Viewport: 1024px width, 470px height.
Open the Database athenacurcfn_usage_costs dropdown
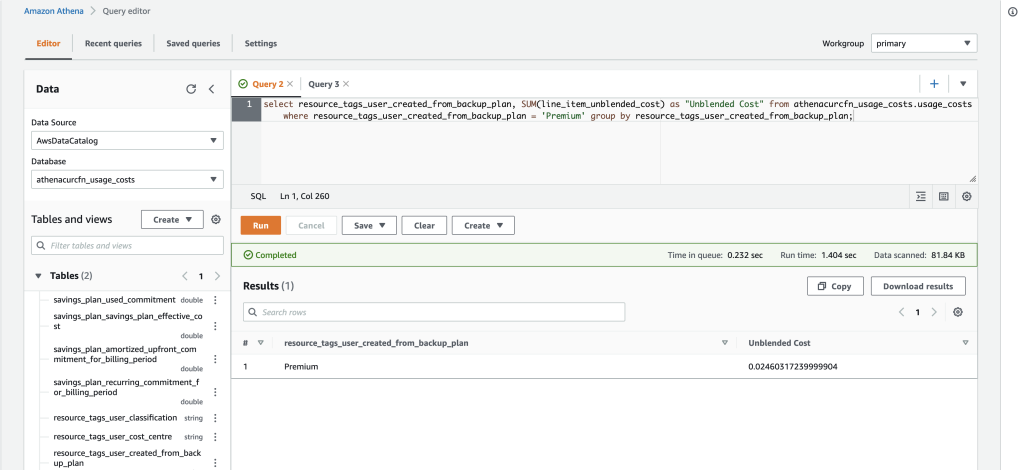(x=127, y=180)
